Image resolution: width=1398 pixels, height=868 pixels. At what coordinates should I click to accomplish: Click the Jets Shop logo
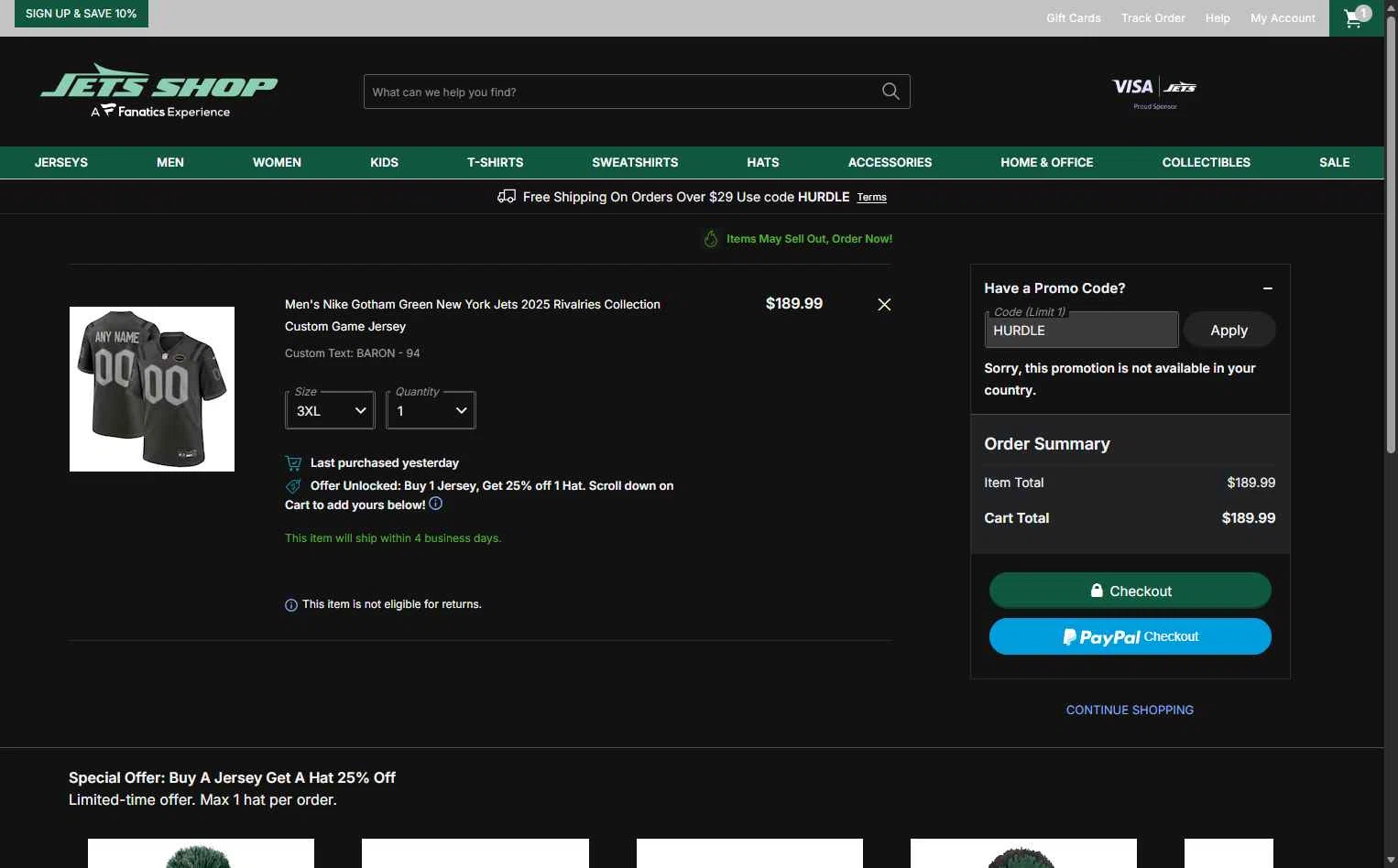[x=159, y=92]
